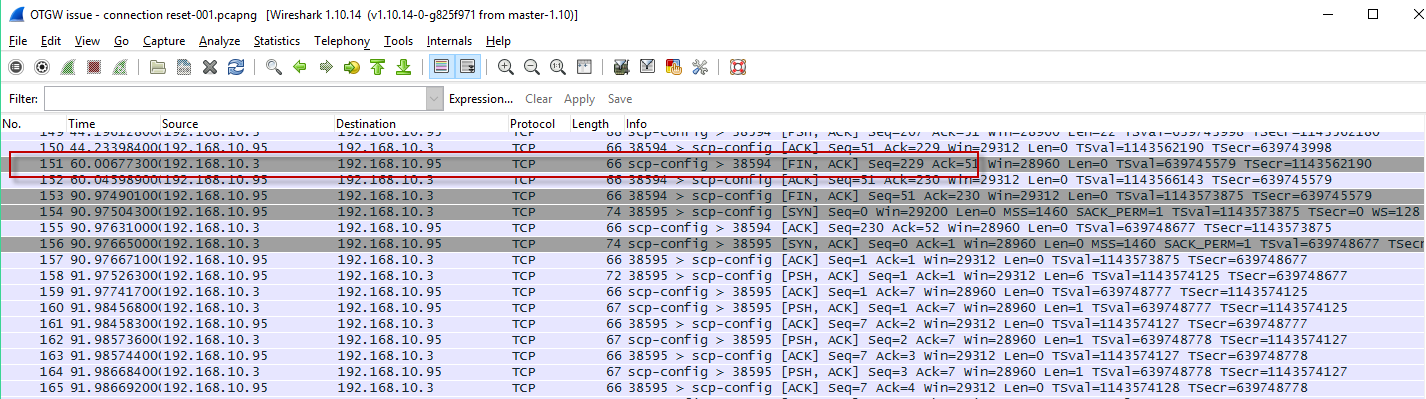Screen dimensions: 1426x399
Task: Open the Internals menu
Action: click(x=449, y=41)
